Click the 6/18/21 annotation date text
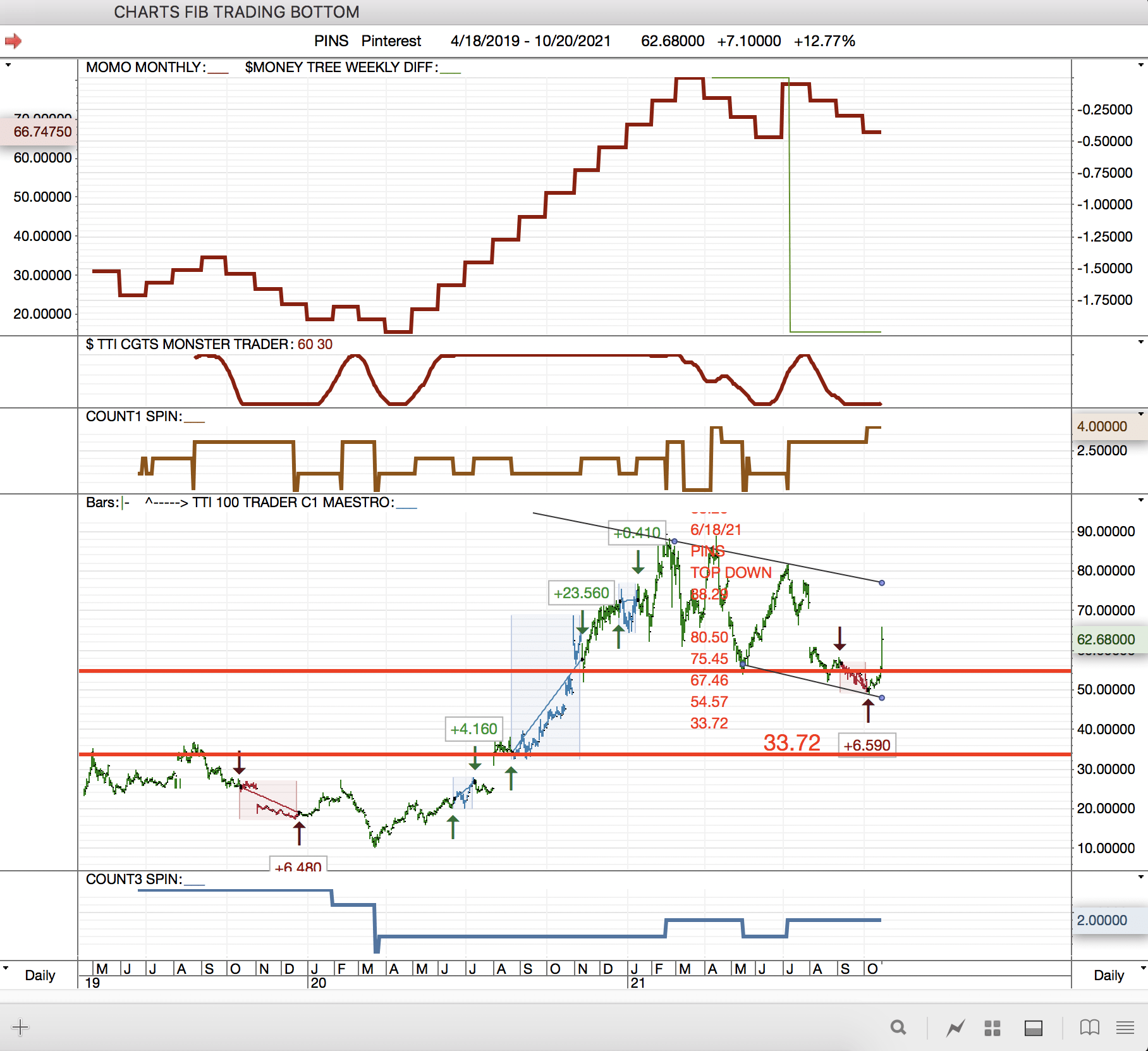 coord(716,530)
